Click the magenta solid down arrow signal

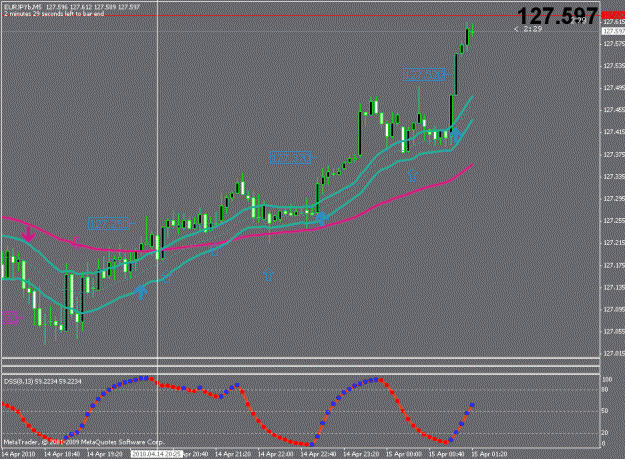pyautogui.click(x=28, y=234)
